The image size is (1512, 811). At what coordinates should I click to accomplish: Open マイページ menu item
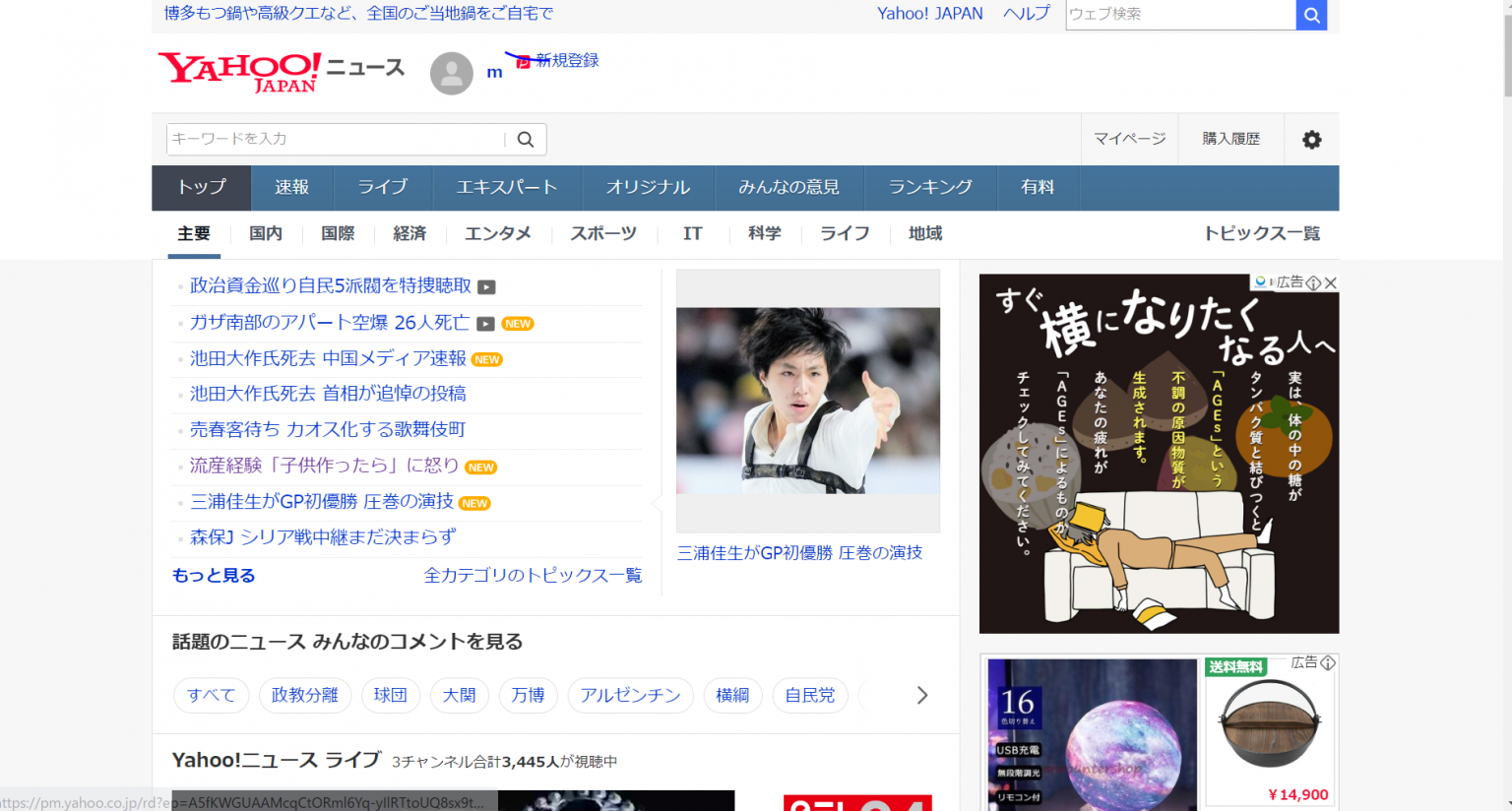1129,139
